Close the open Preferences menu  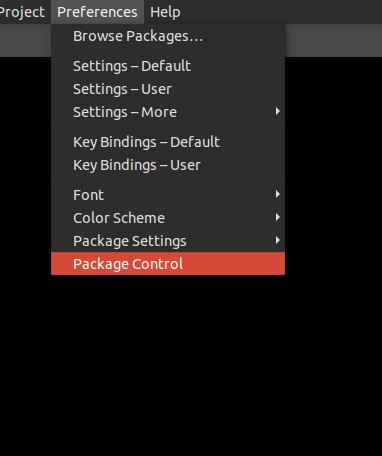pyautogui.click(x=97, y=12)
